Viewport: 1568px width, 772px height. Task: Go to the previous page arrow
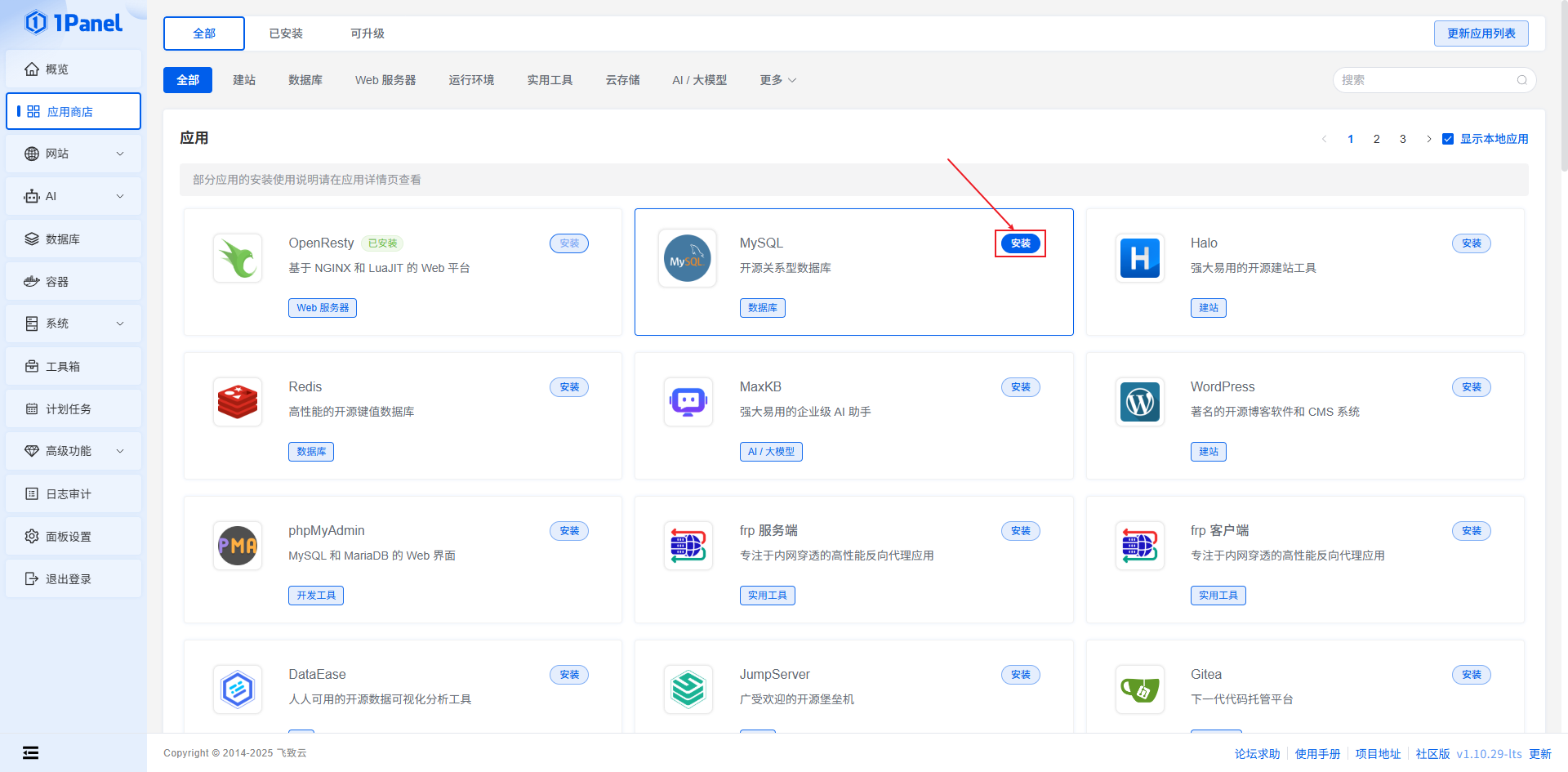pyautogui.click(x=1324, y=139)
